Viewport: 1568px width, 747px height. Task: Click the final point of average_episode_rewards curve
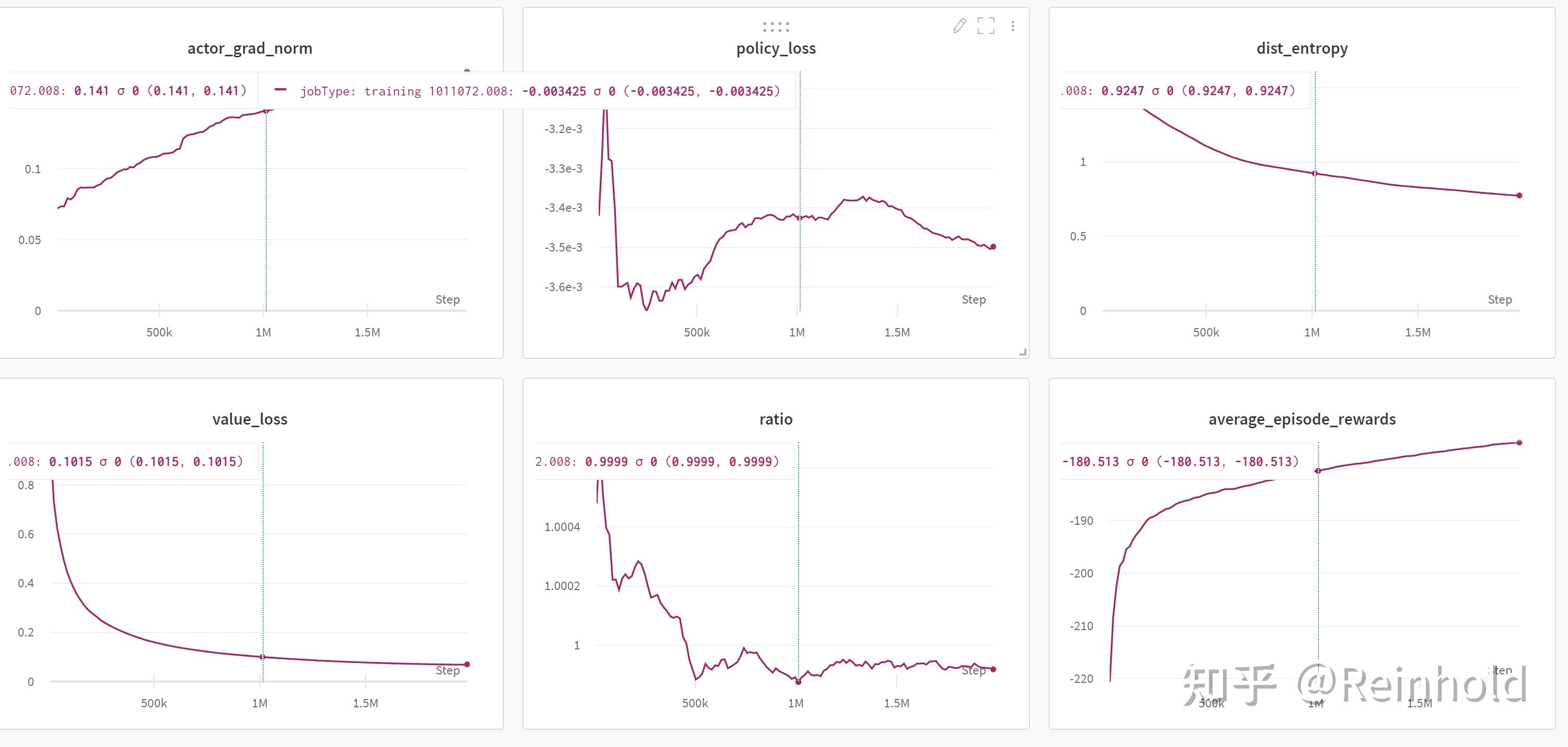click(1519, 442)
